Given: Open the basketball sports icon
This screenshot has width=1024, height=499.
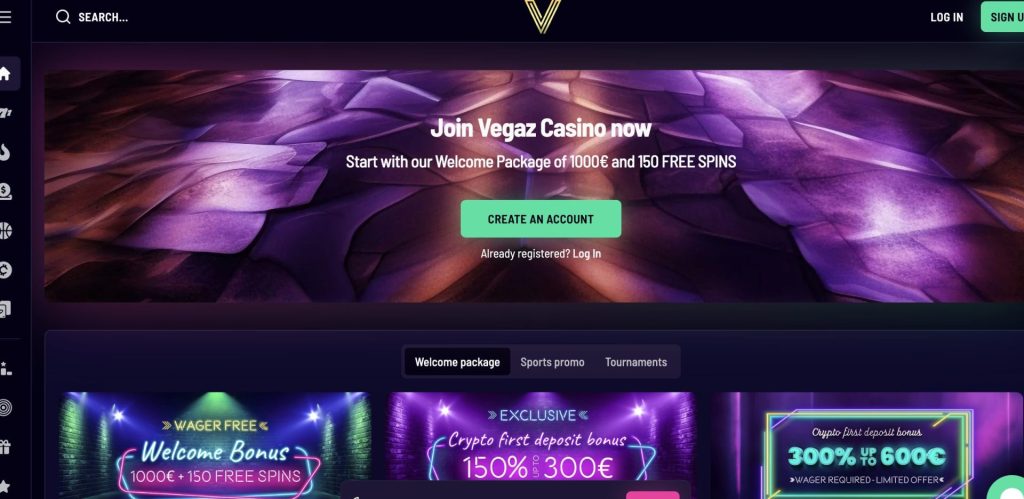Looking at the screenshot, I should [5, 231].
